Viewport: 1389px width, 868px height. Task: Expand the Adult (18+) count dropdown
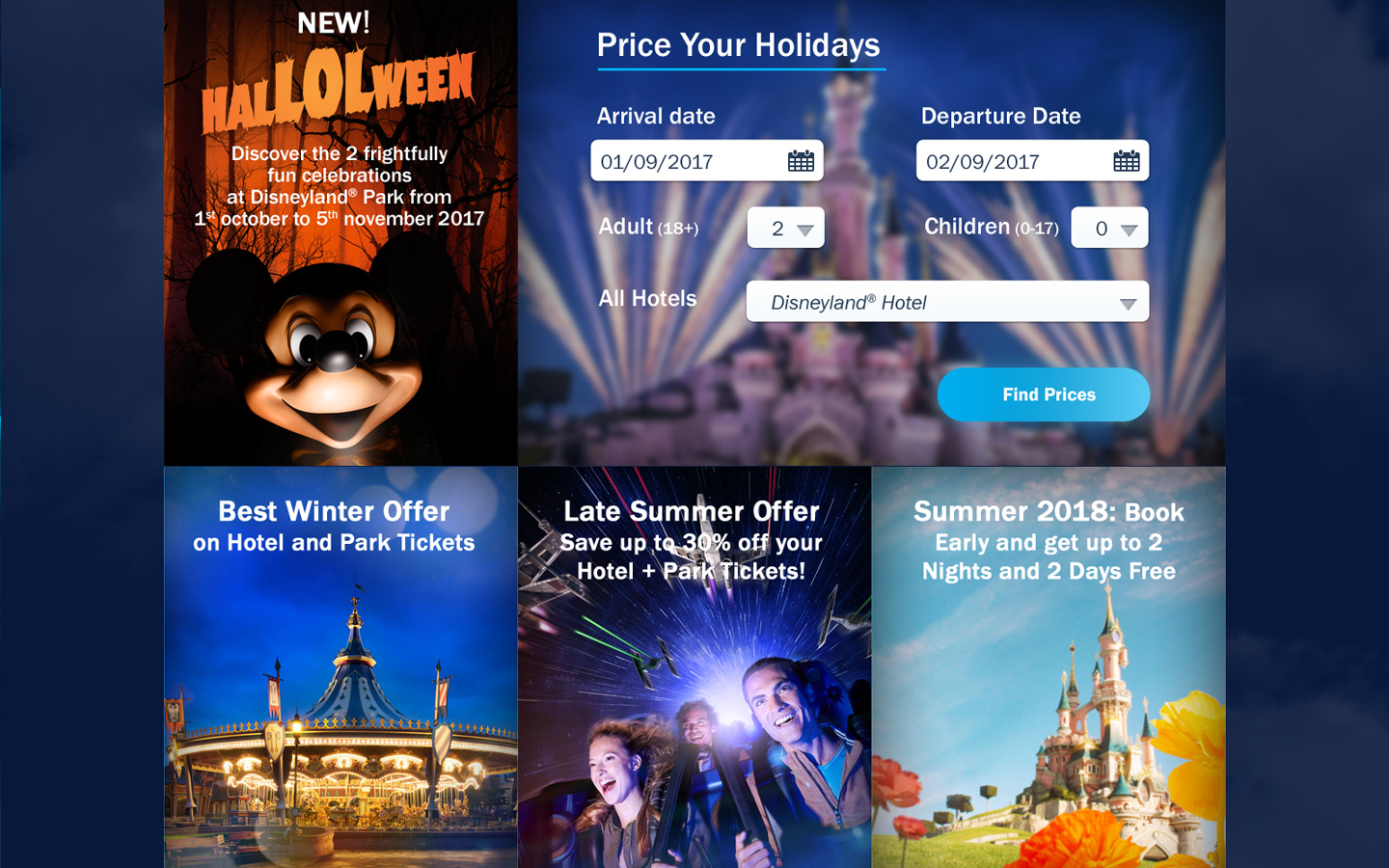pyautogui.click(x=786, y=228)
